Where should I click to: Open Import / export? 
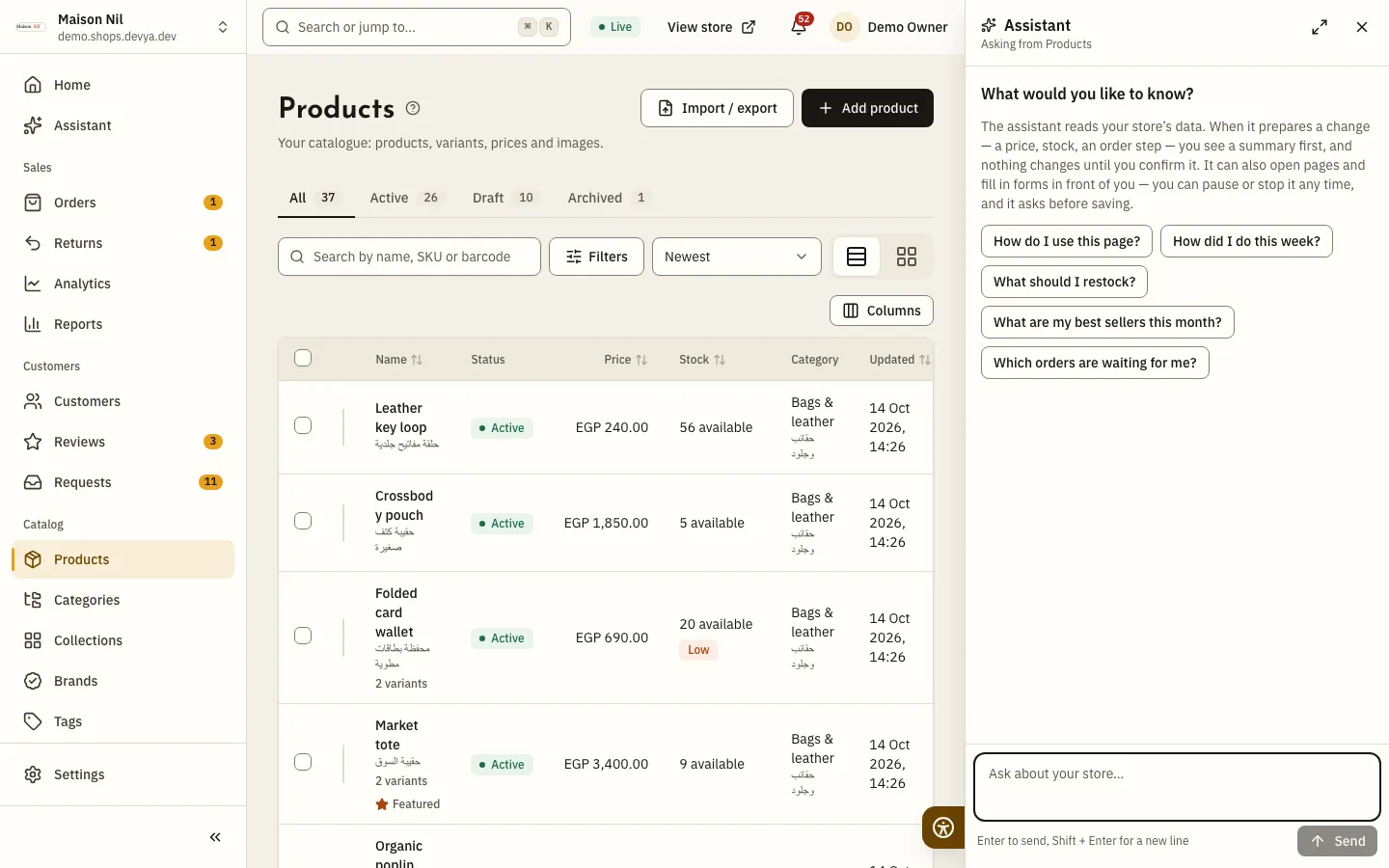(717, 108)
